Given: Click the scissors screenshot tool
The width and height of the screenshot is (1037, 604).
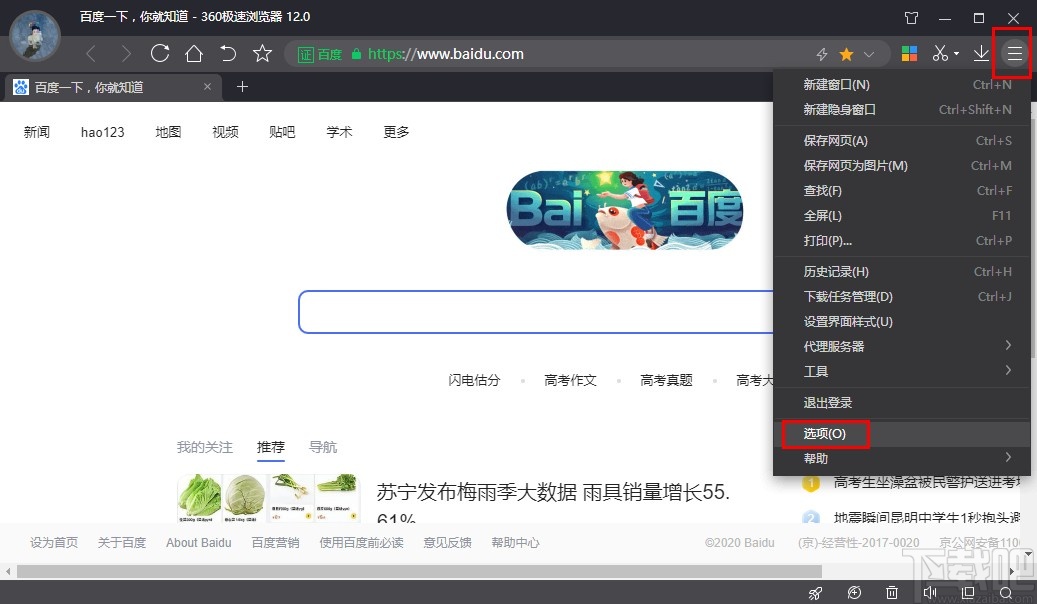Looking at the screenshot, I should [940, 53].
